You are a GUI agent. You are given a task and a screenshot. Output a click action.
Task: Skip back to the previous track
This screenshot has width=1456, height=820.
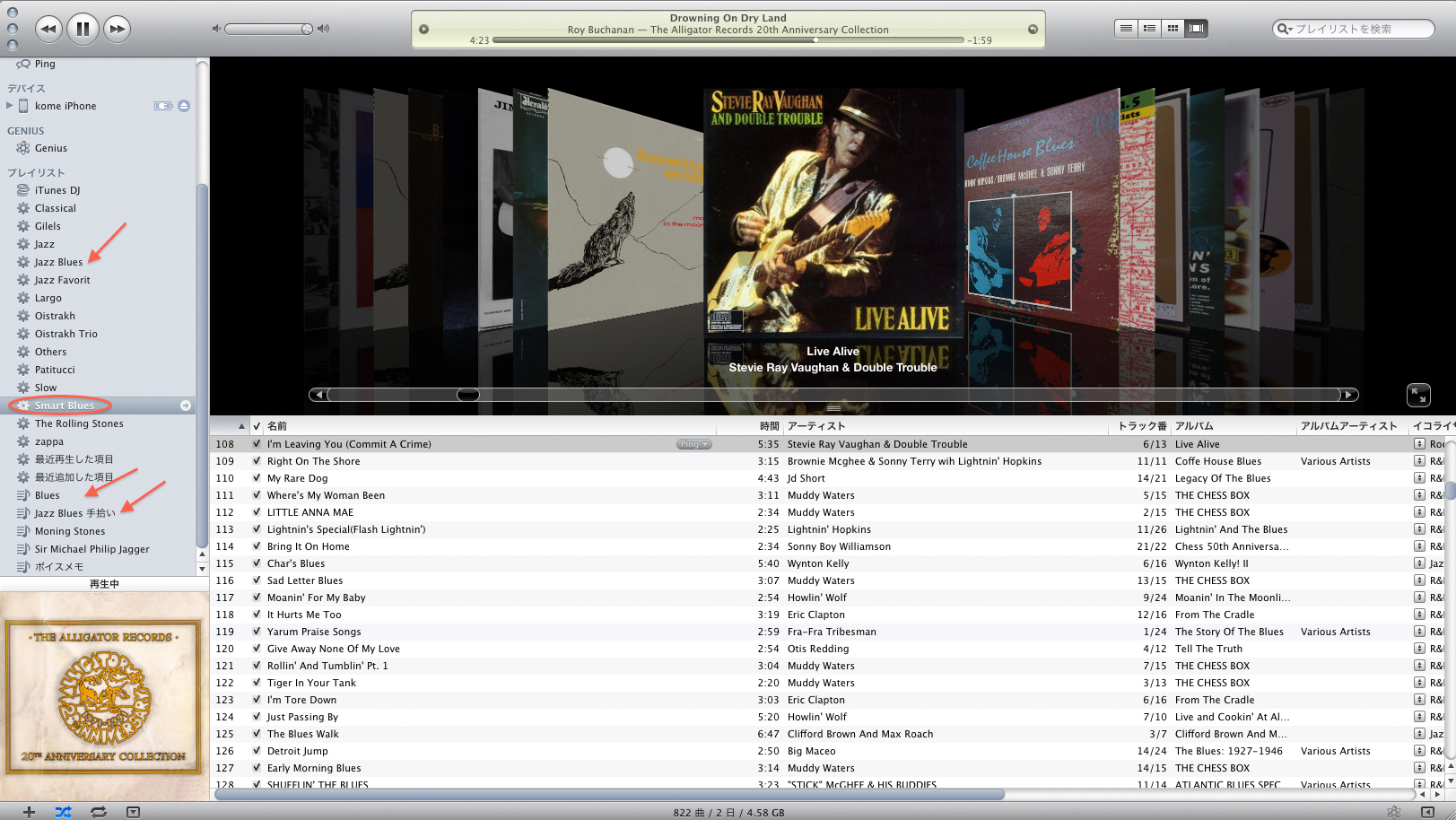pyautogui.click(x=48, y=29)
